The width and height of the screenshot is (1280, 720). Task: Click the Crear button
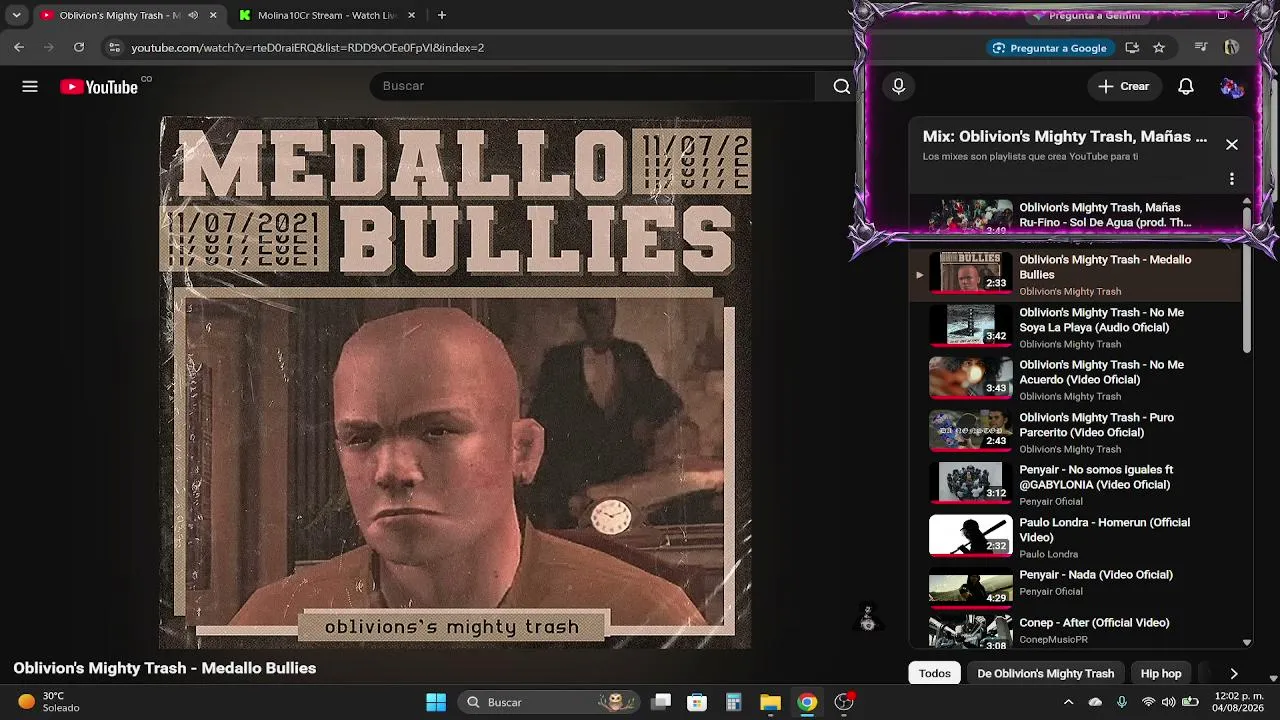[1123, 87]
